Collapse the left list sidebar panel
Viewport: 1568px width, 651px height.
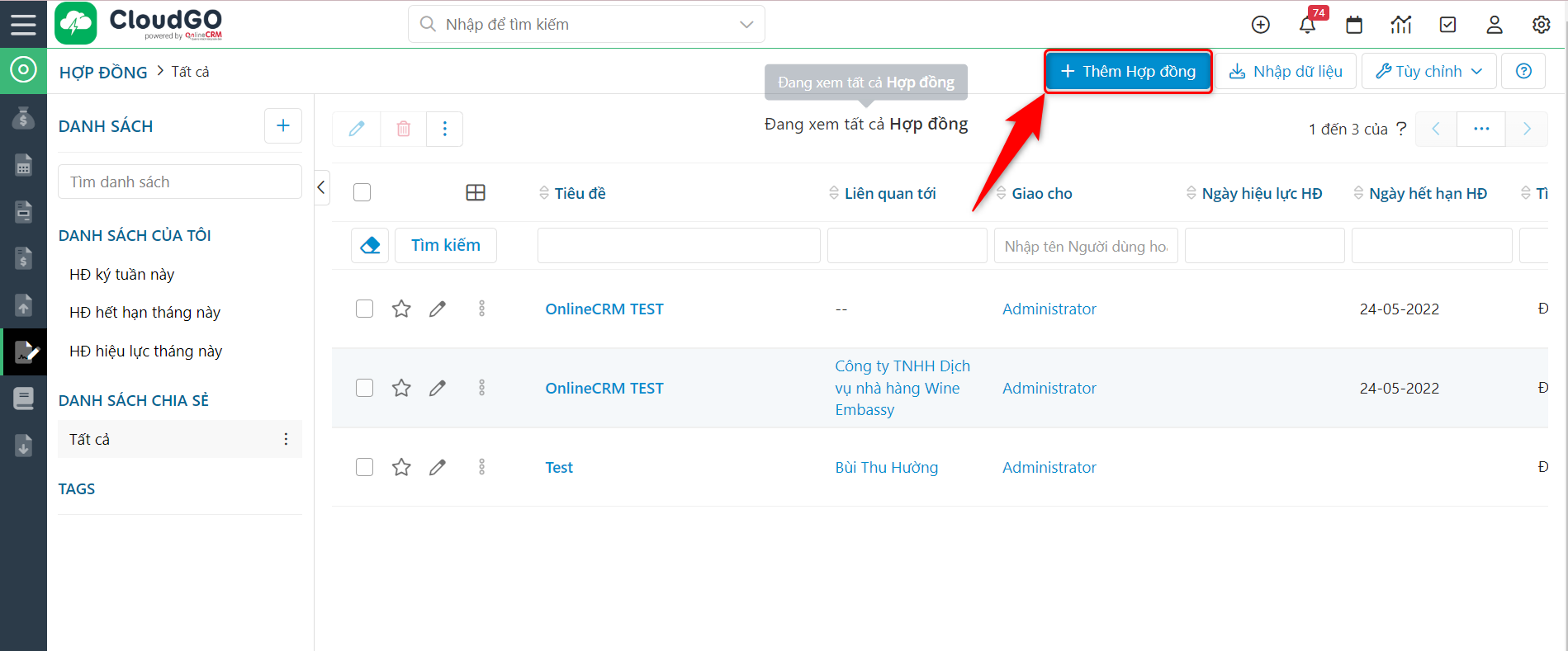322,187
